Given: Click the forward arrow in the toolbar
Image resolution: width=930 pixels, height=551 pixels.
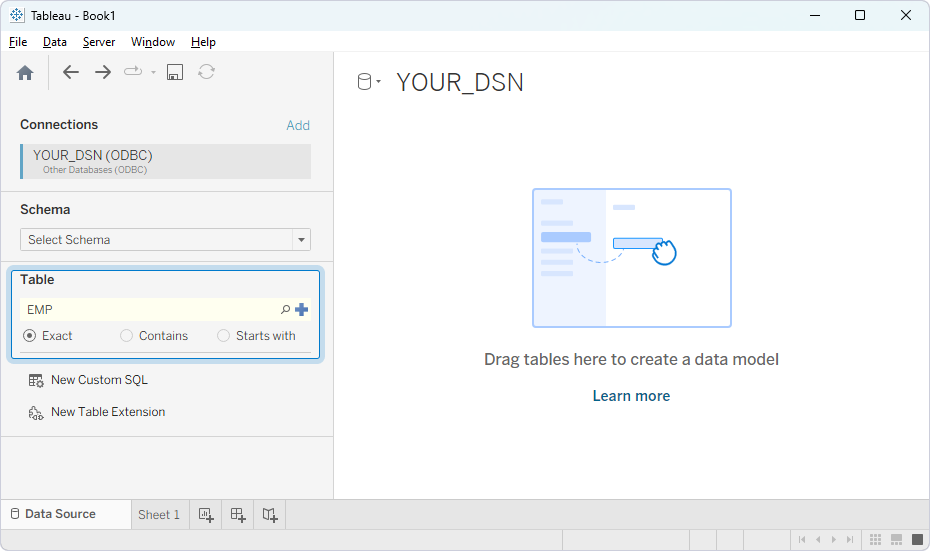Looking at the screenshot, I should point(103,72).
